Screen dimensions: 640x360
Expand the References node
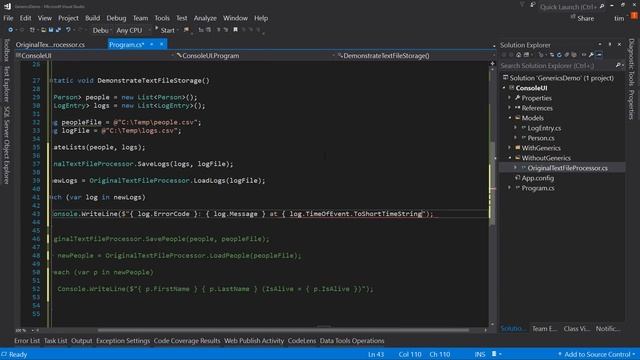point(509,108)
